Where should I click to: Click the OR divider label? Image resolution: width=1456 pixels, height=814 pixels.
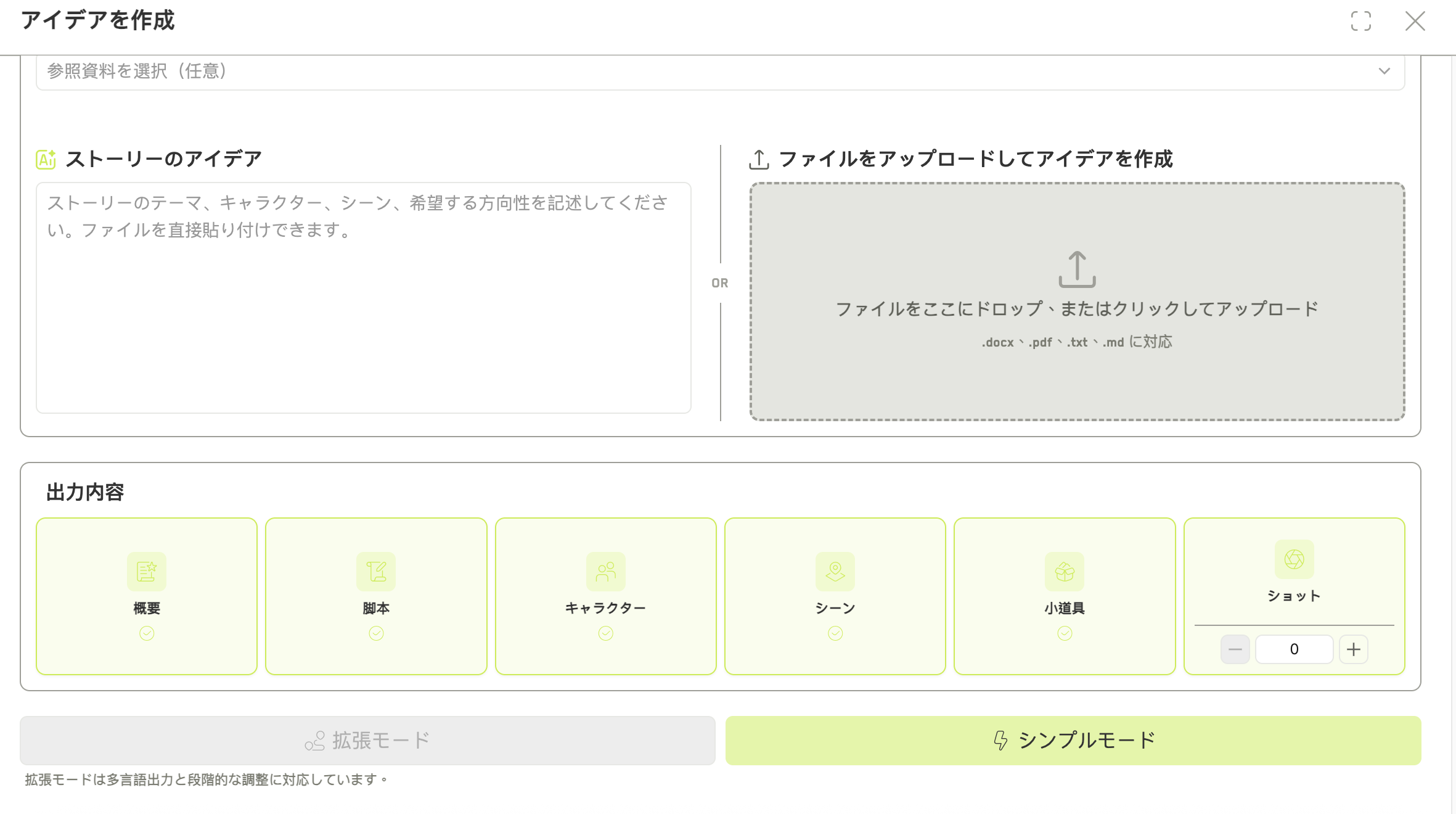(720, 283)
